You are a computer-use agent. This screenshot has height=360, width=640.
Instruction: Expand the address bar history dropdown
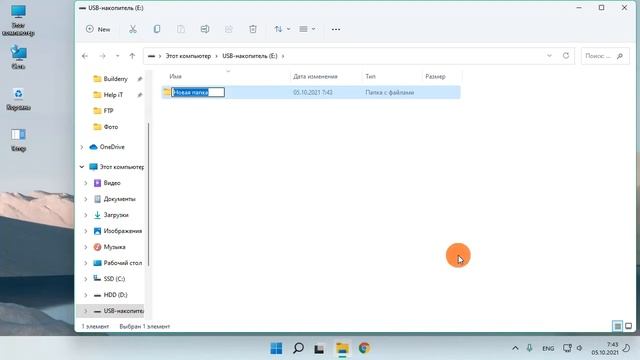[549, 56]
